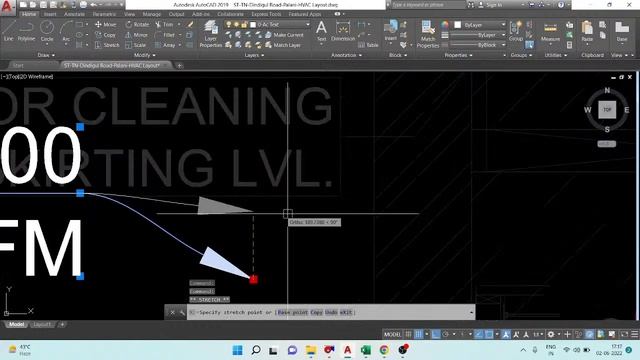Activate the Stretch command
640x360 pixels.
[107, 45]
